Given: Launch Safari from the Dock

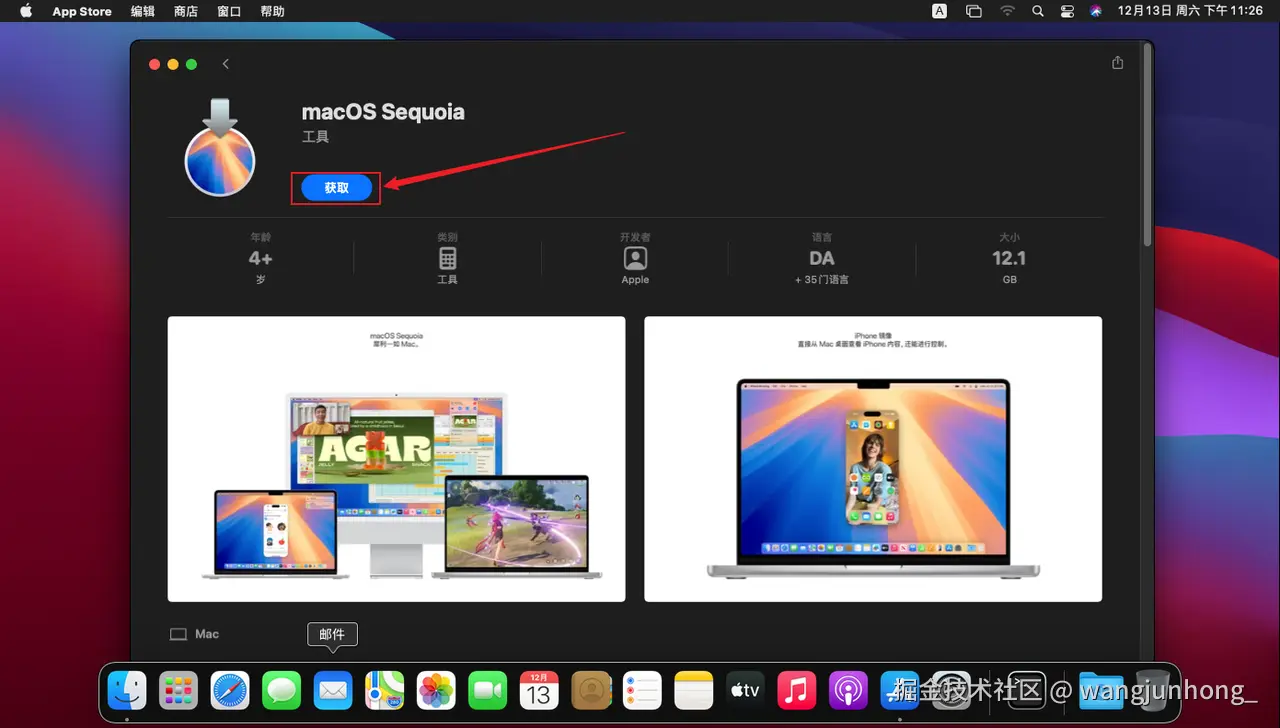Looking at the screenshot, I should 230,690.
